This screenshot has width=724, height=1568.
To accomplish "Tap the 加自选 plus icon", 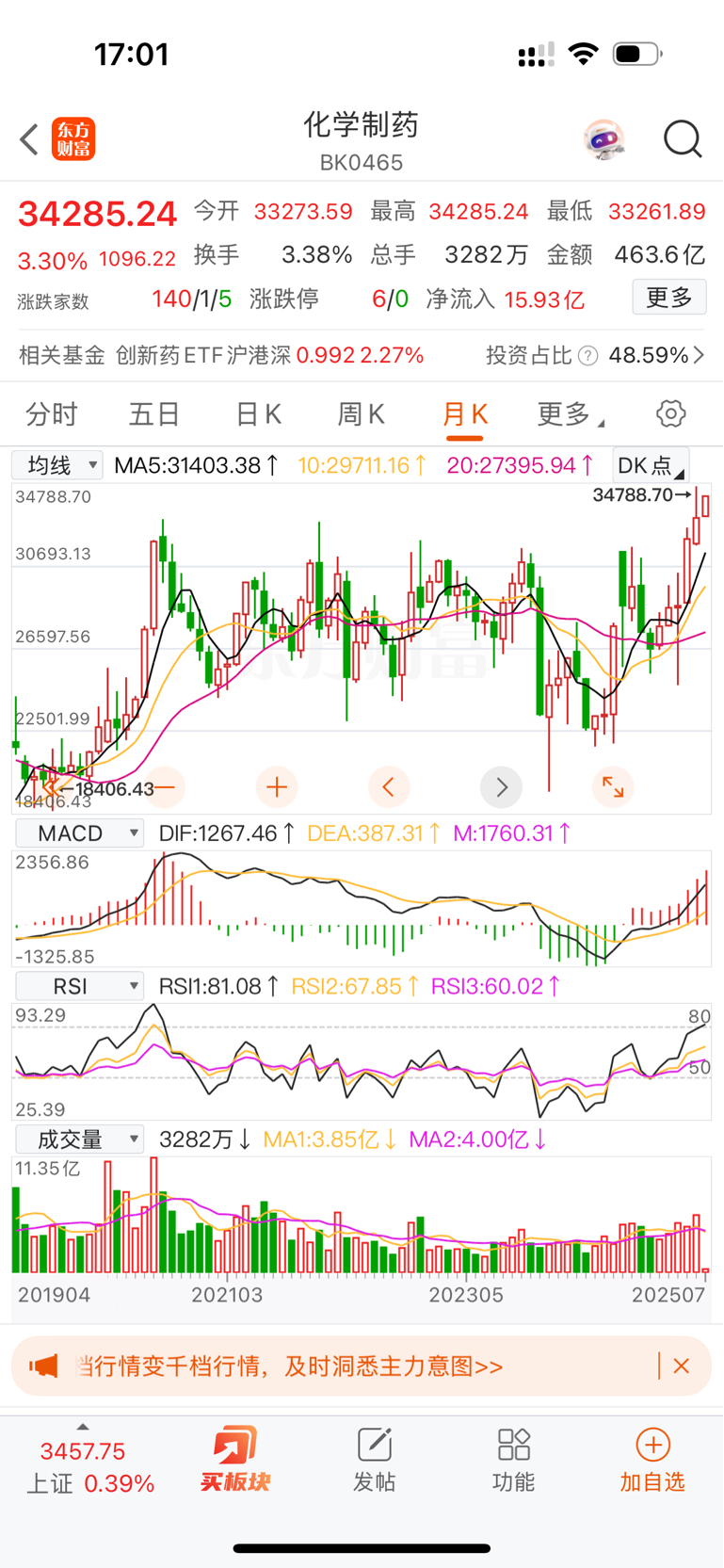I will (652, 1459).
